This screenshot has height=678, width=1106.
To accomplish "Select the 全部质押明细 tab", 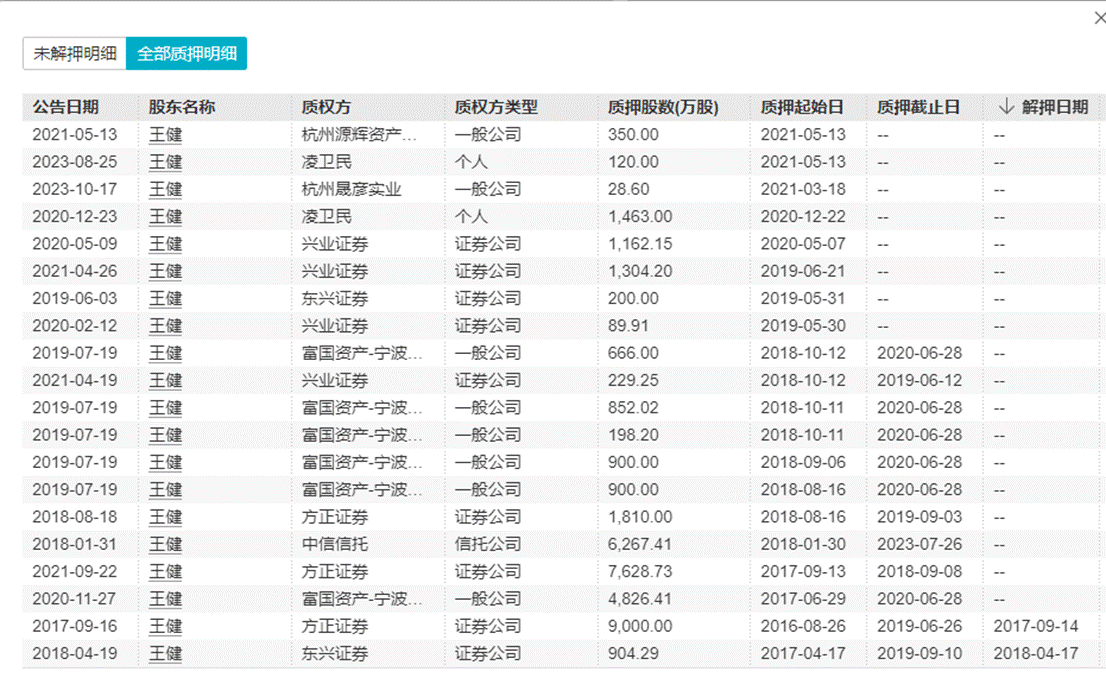I will click(x=186, y=54).
